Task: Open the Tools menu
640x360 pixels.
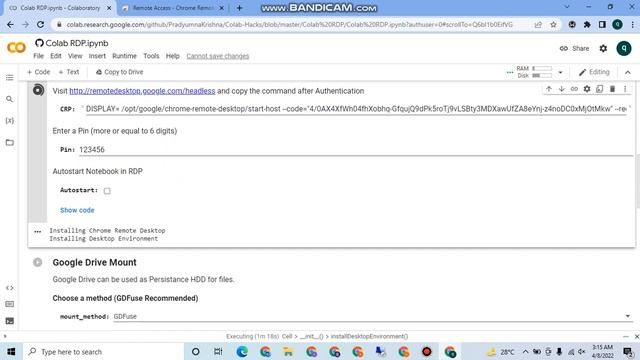Action: coord(151,56)
